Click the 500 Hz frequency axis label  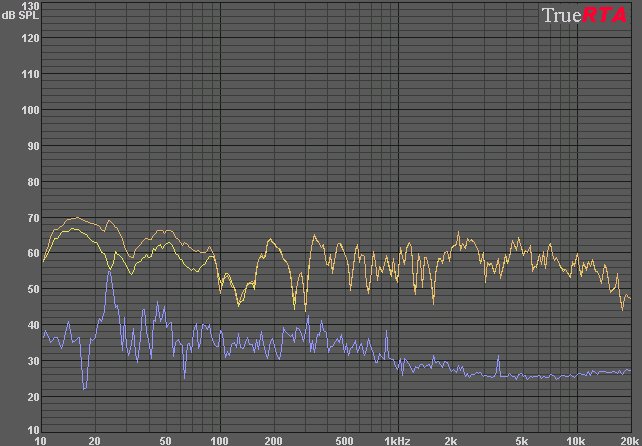click(x=343, y=440)
